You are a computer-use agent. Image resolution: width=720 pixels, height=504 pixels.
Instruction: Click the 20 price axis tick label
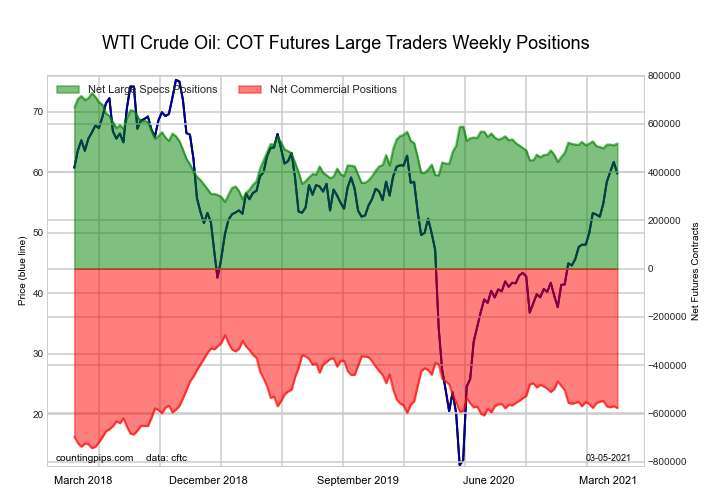coord(38,414)
